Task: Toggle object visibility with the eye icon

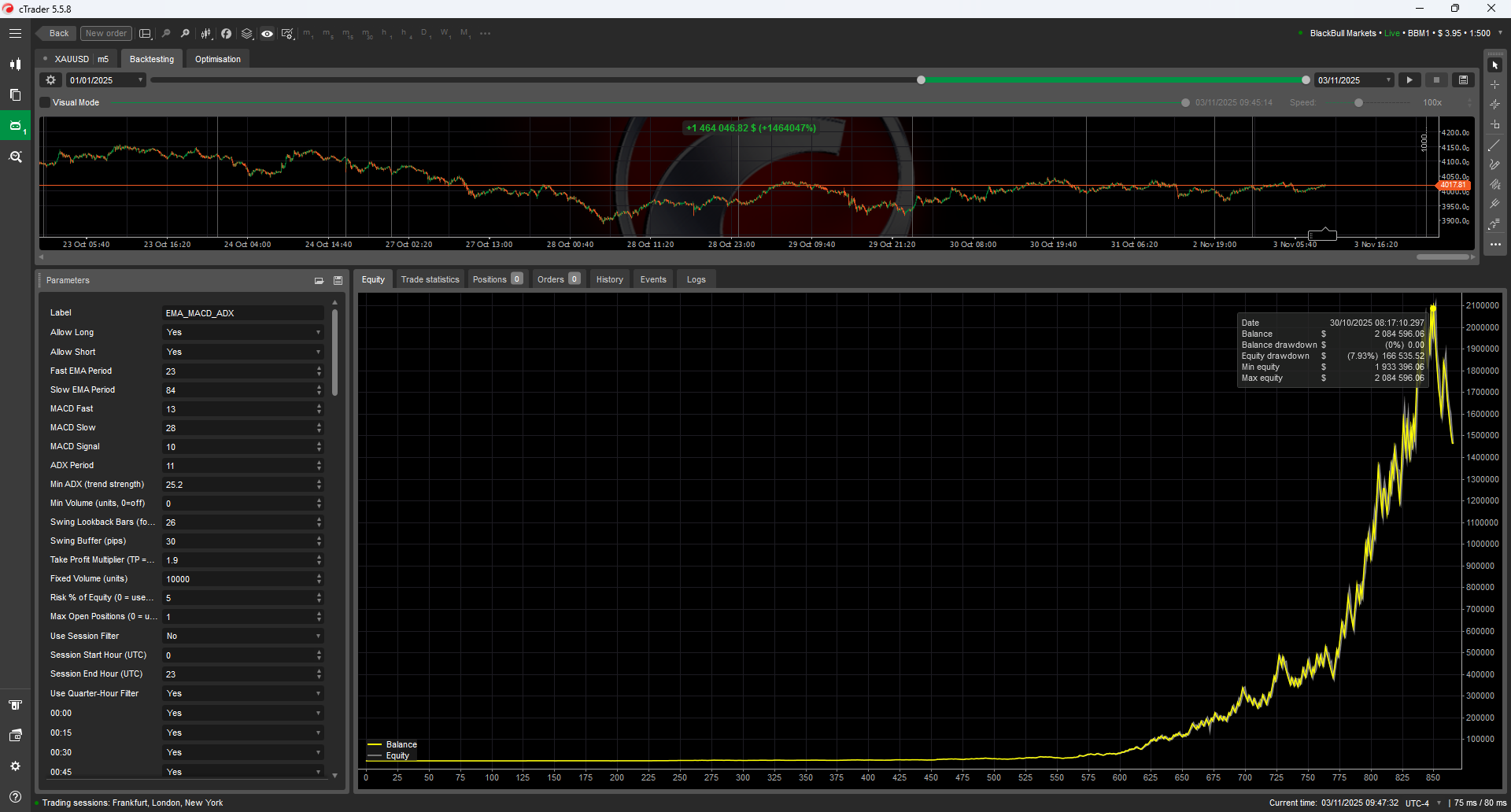Action: 267,33
